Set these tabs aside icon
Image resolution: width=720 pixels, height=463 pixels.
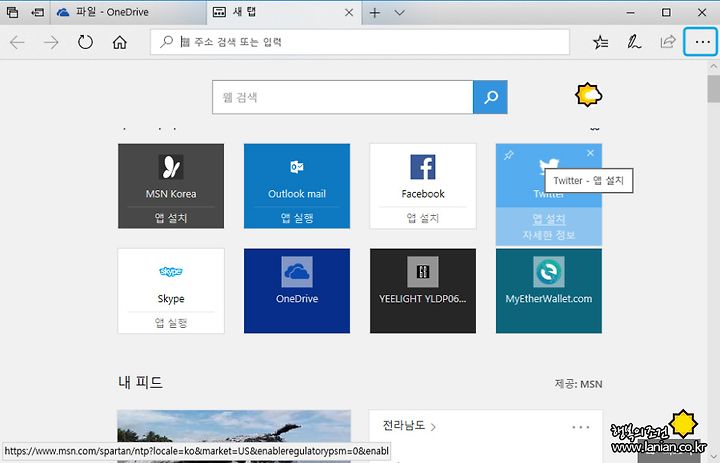coord(38,12)
